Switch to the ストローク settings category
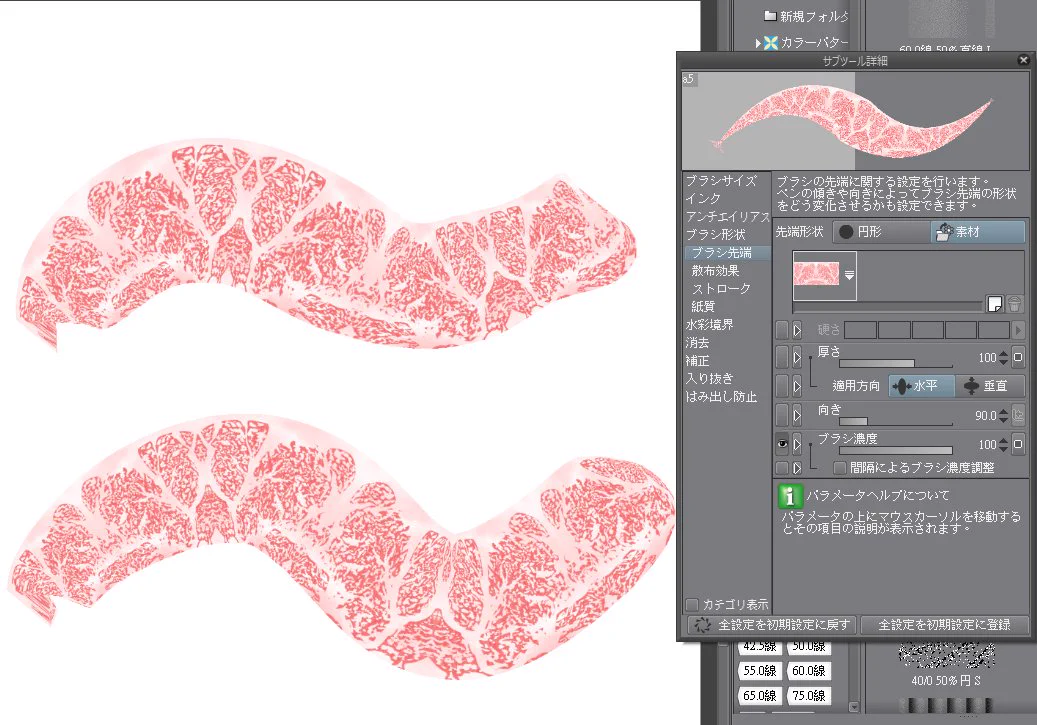Image resolution: width=1037 pixels, height=725 pixels. pos(722,288)
